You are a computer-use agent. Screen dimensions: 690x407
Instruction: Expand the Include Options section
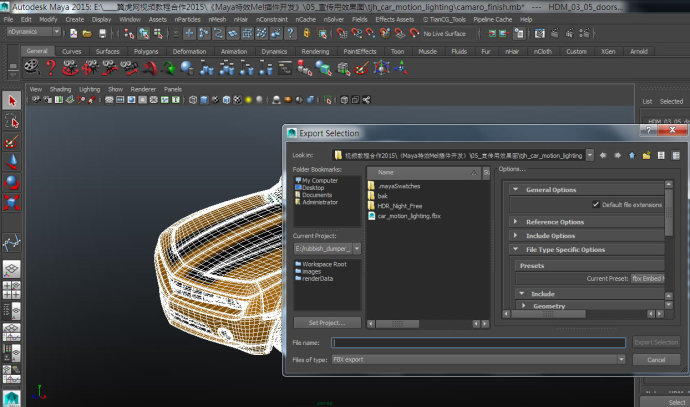click(x=516, y=235)
